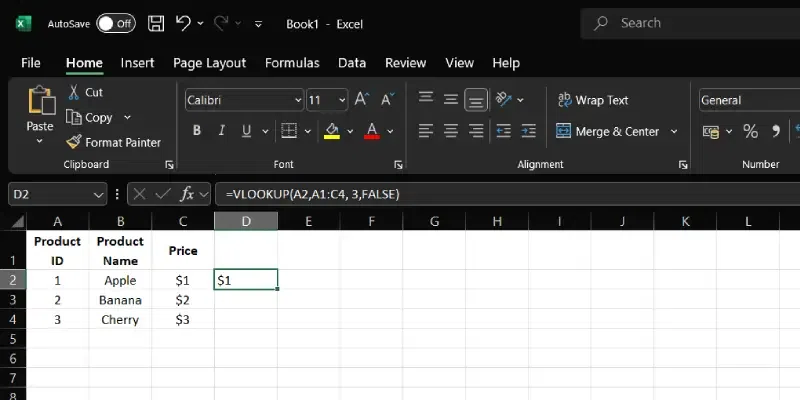Switch to the View tab
Viewport: 800px width, 400px height.
click(459, 63)
